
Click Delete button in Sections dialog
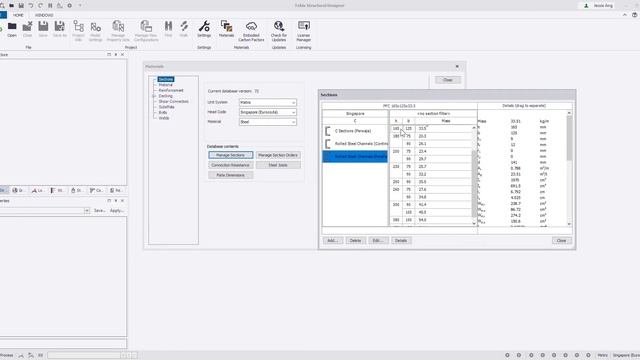[x=355, y=240]
